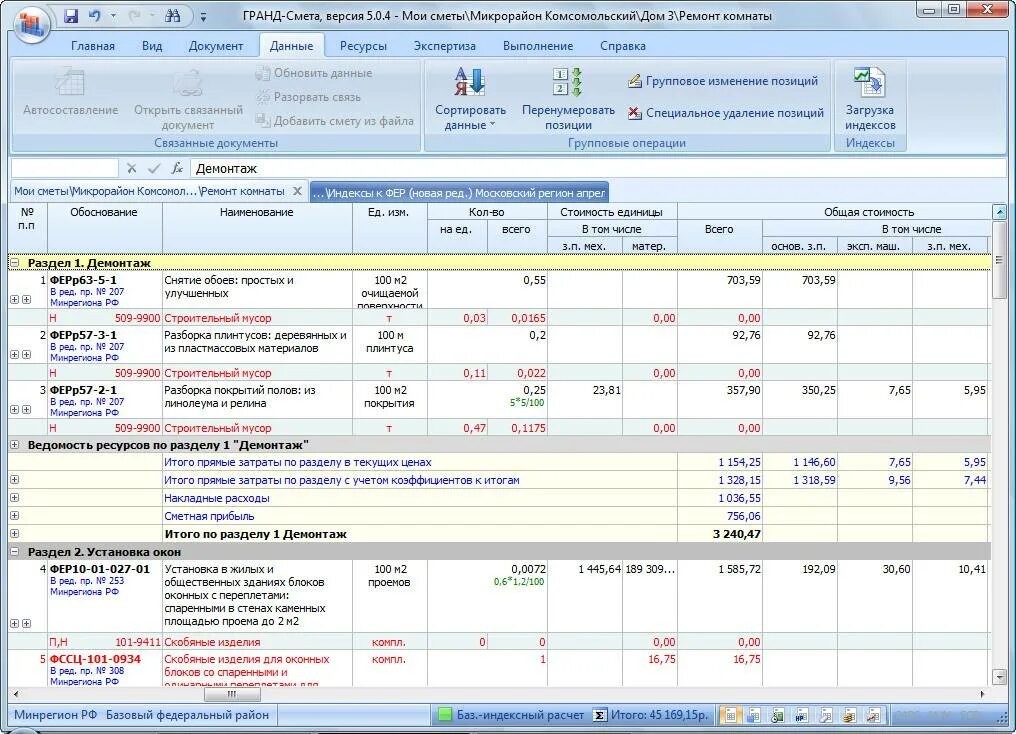The height and width of the screenshot is (734, 1016).
Task: Click Специальное удаление позиций
Action: click(x=726, y=113)
